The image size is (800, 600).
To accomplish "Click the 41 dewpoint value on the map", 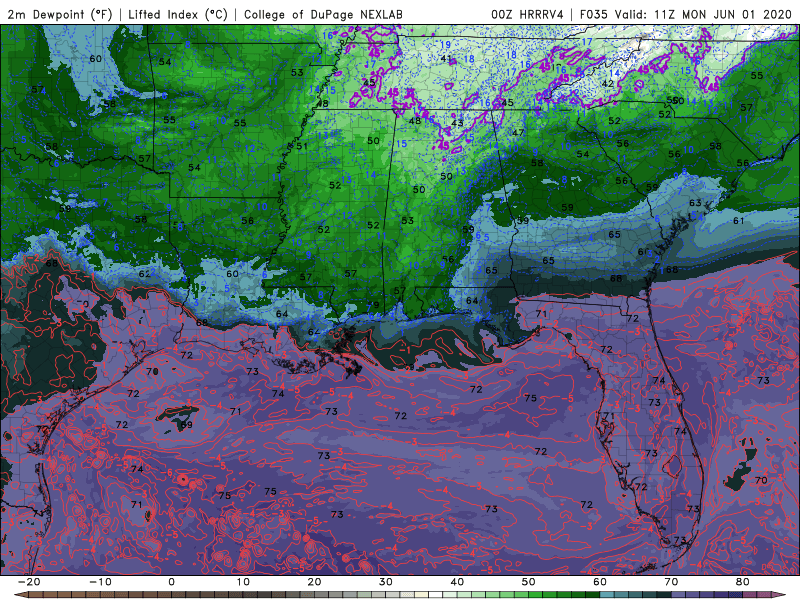I will tap(446, 59).
